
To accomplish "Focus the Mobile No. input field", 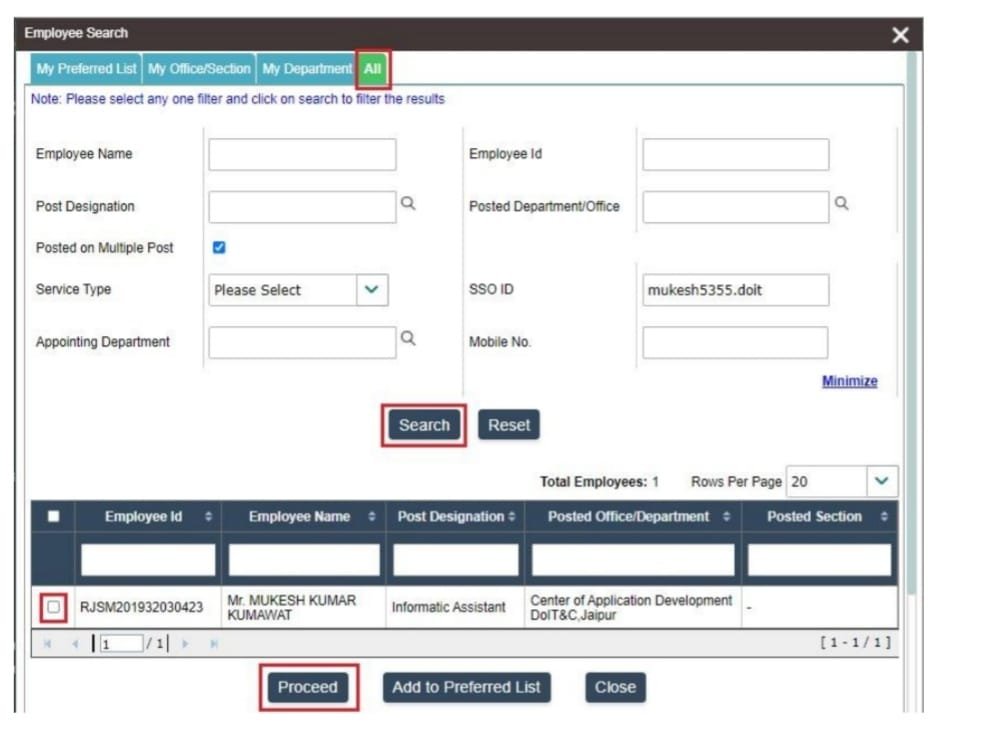I will tap(735, 342).
